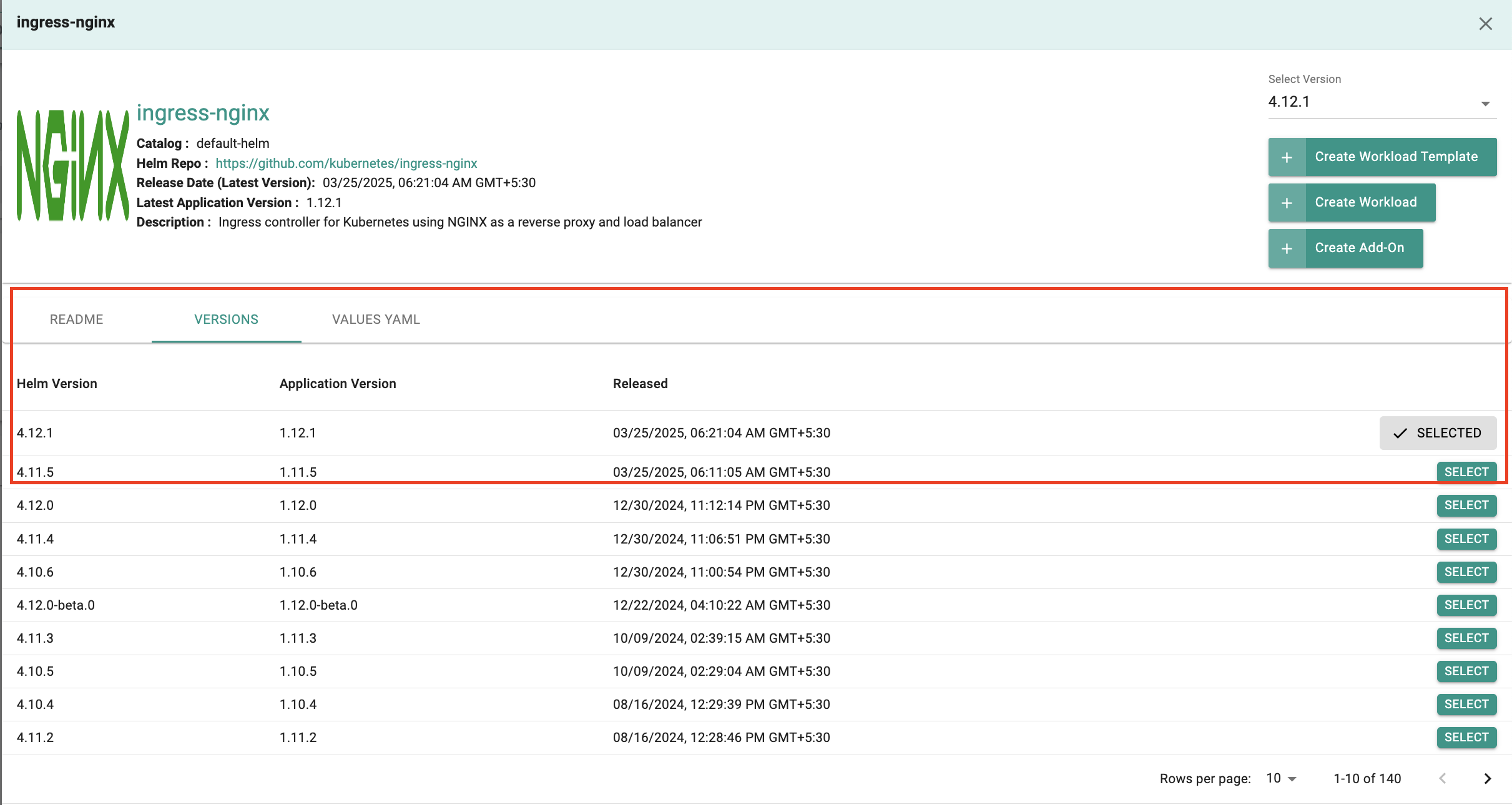The width and height of the screenshot is (1512, 805).
Task: Select Helm version 4.10.5
Action: [x=1466, y=671]
